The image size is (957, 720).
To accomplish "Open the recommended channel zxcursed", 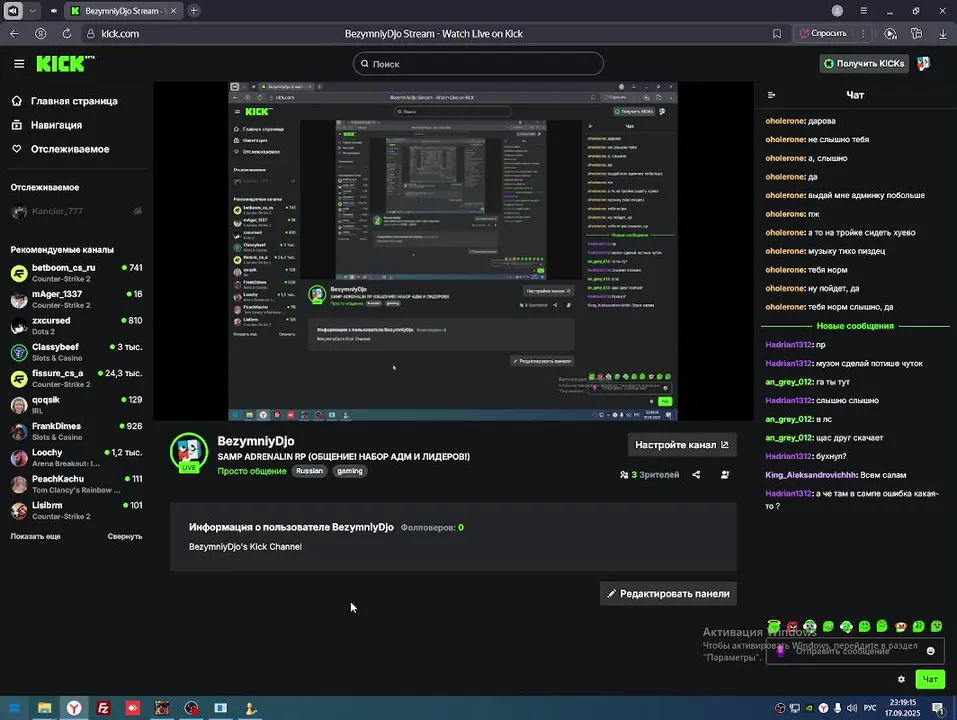I will (x=76, y=325).
